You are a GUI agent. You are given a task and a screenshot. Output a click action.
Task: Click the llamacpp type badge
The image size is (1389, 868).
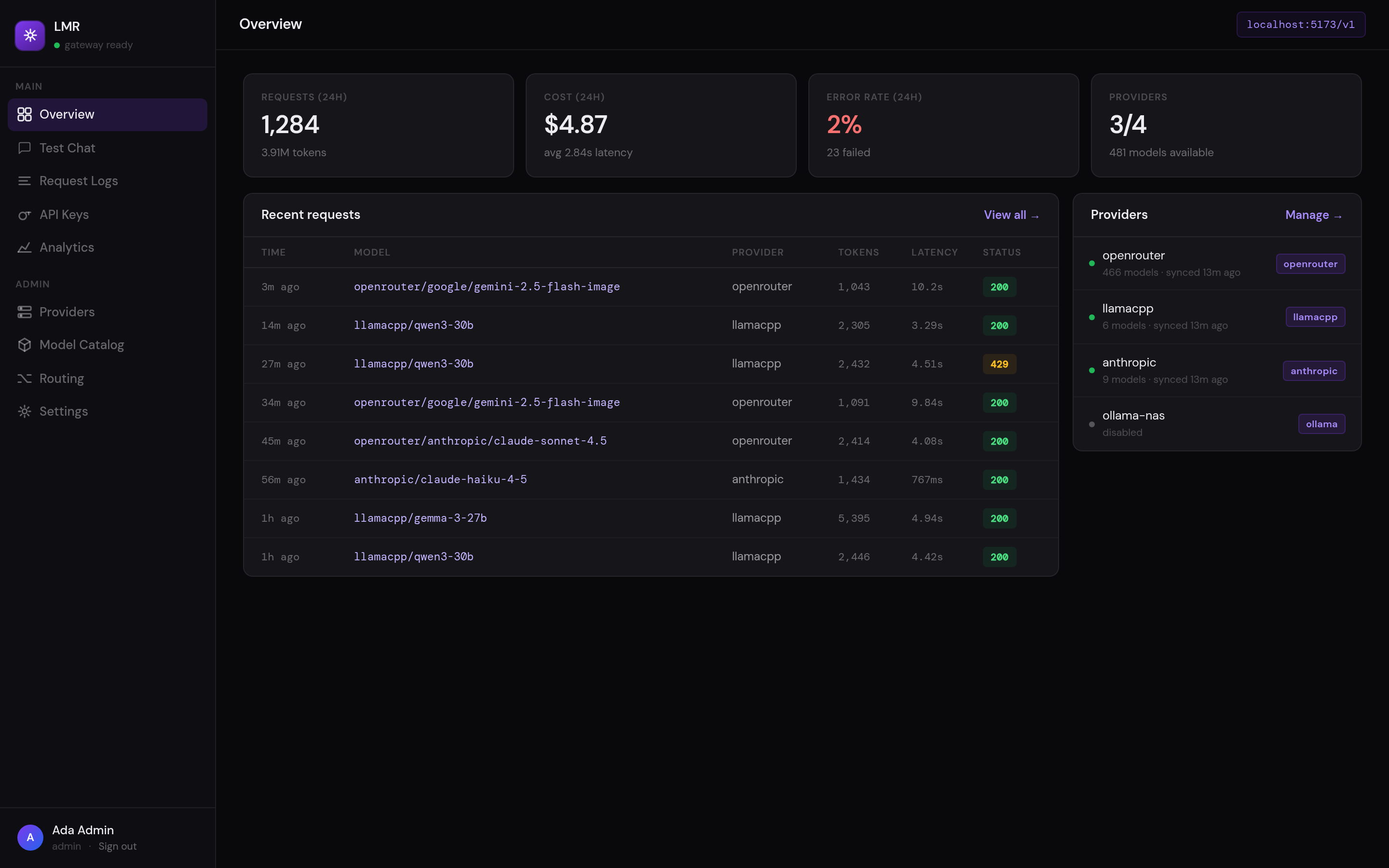pos(1315,317)
